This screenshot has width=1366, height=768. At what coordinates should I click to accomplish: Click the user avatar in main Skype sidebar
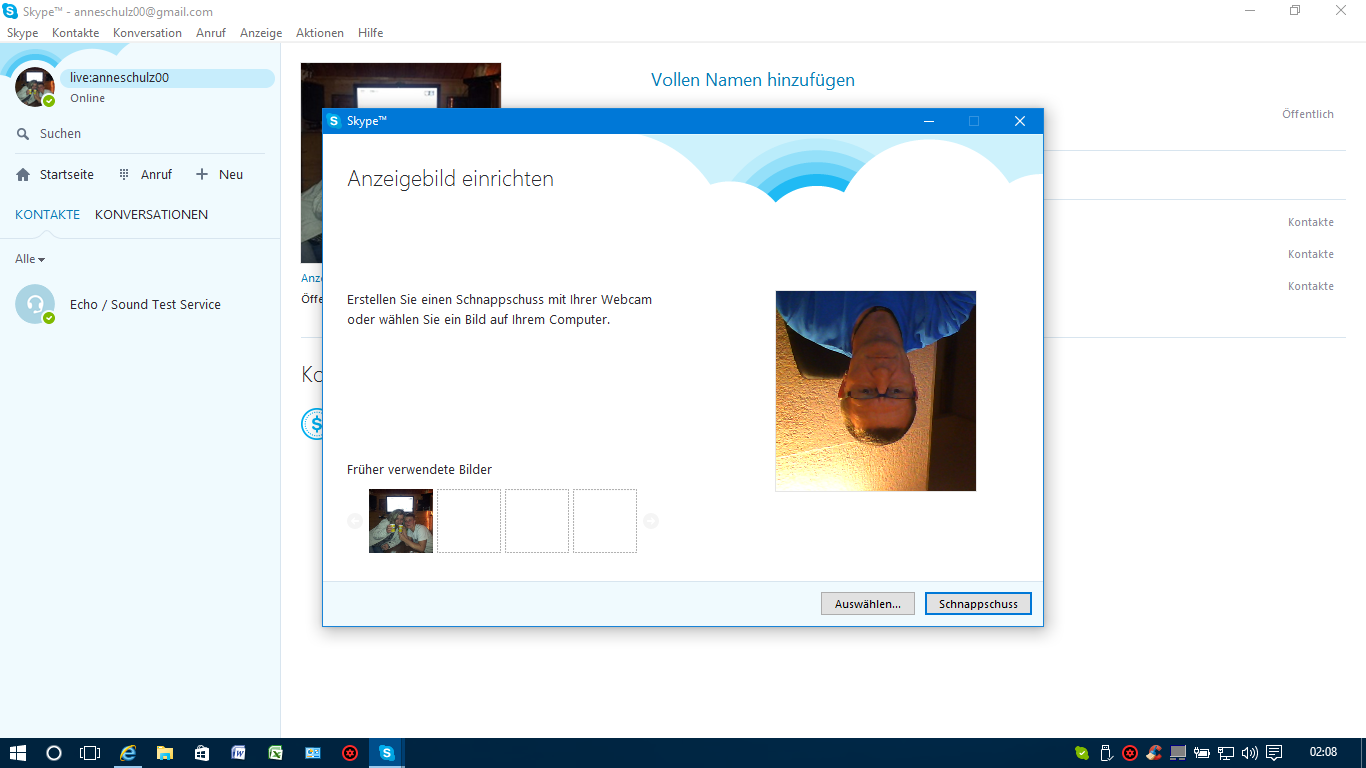coord(35,87)
